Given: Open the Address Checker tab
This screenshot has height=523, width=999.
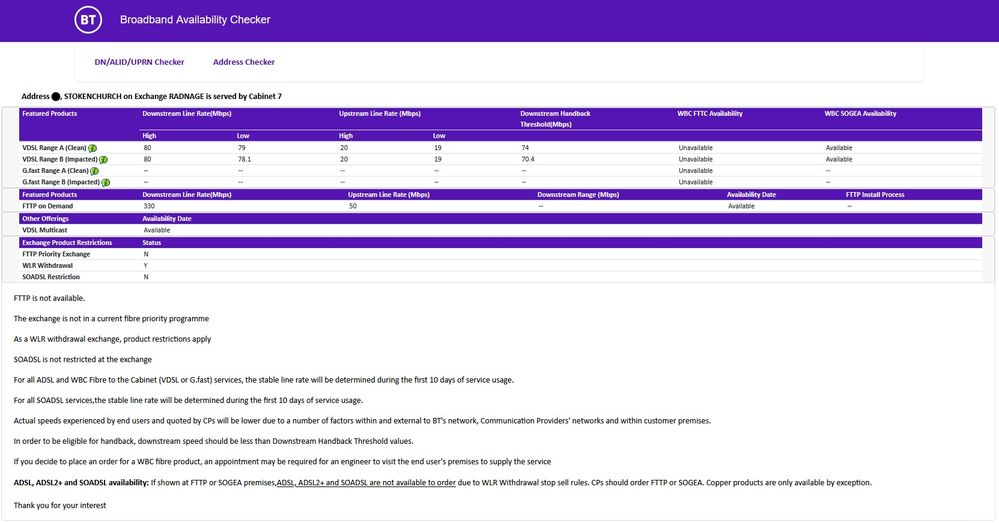Looking at the screenshot, I should pyautogui.click(x=244, y=62).
